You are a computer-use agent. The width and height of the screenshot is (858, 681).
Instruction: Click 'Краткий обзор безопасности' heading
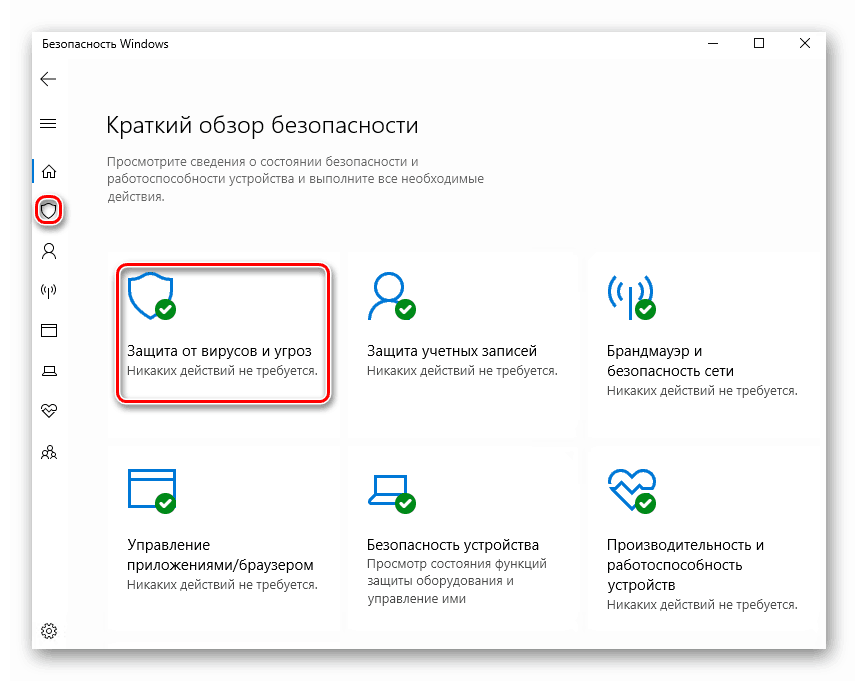pyautogui.click(x=262, y=125)
